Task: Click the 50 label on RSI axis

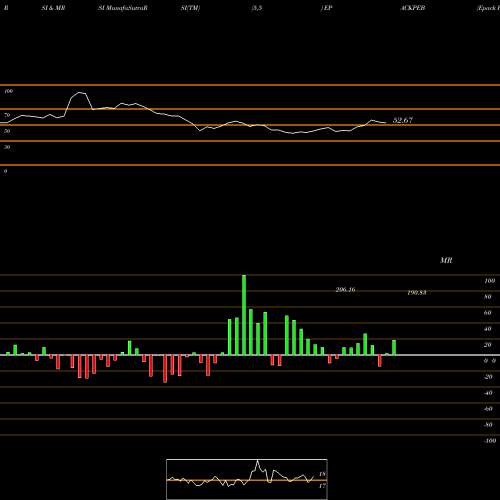Action: [x=7, y=131]
